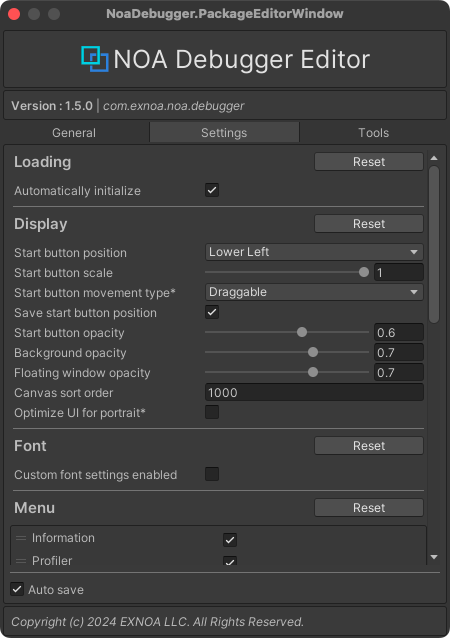This screenshot has height=638, width=450.
Task: Select the Settings tab
Action: (224, 133)
